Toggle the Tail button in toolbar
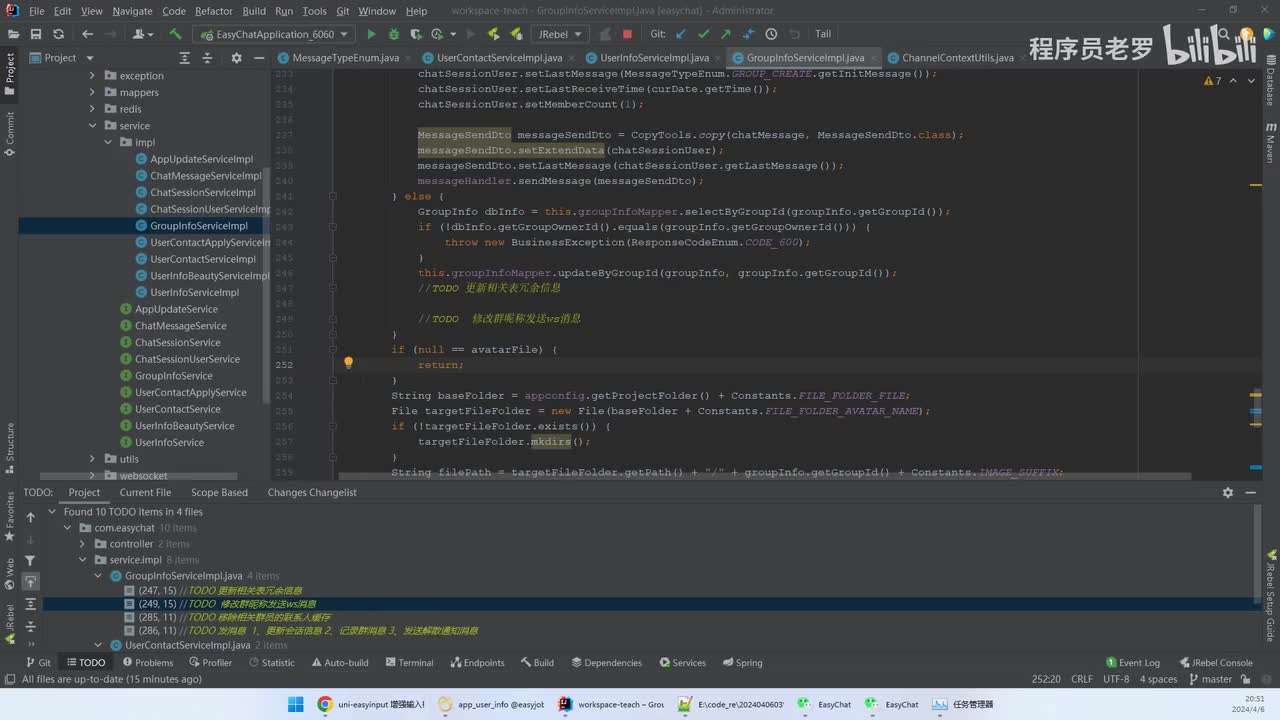This screenshot has height=720, width=1280. point(822,34)
